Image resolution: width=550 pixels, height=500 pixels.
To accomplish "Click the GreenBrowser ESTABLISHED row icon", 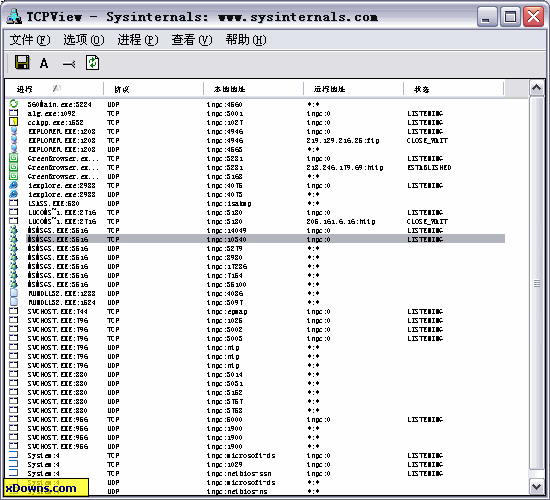I will click(13, 167).
